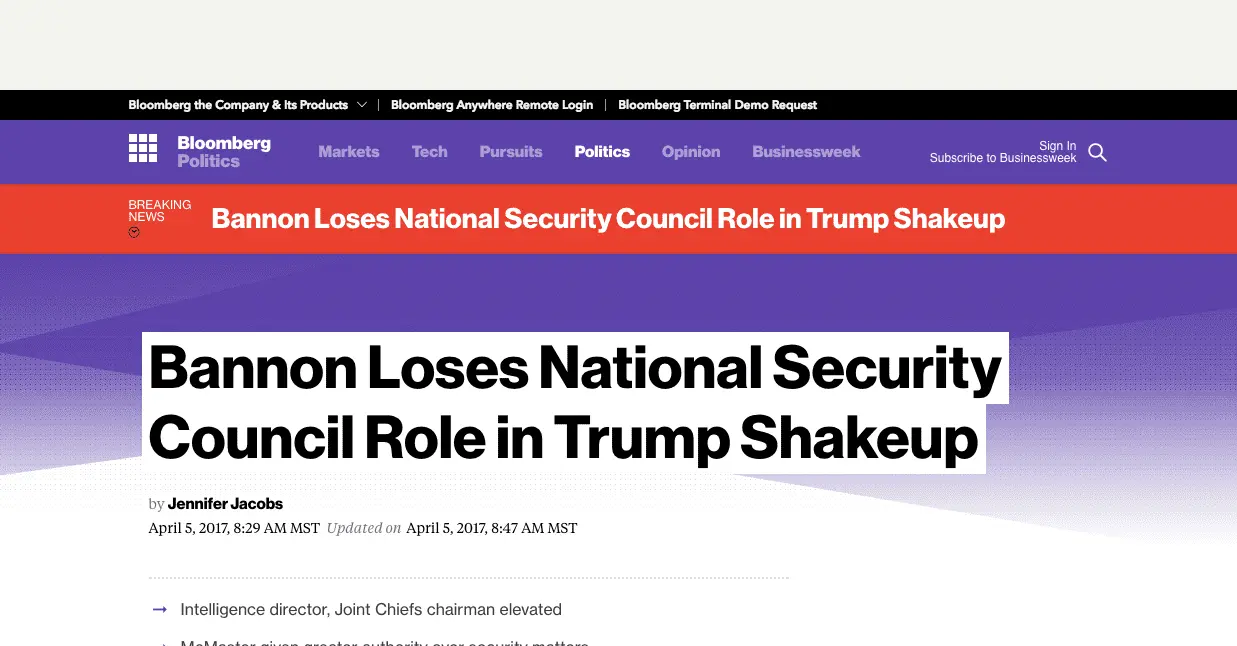
Task: Open Bloomberg the Company & Its Products
Action: tap(238, 105)
